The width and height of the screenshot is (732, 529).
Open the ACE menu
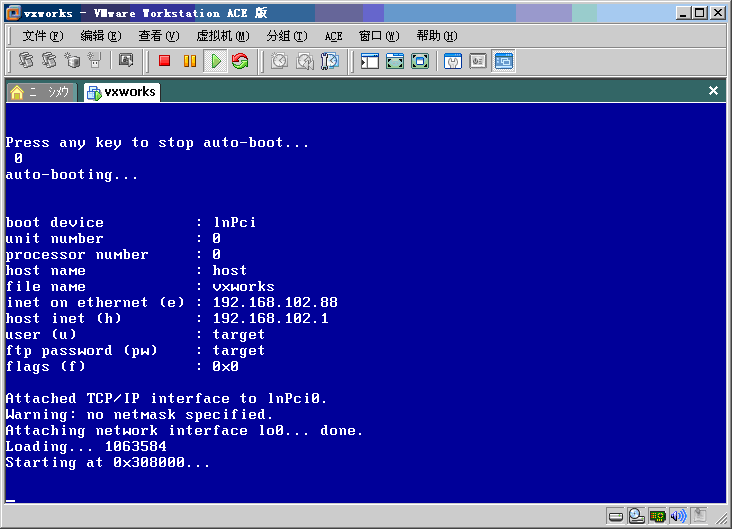[333, 36]
